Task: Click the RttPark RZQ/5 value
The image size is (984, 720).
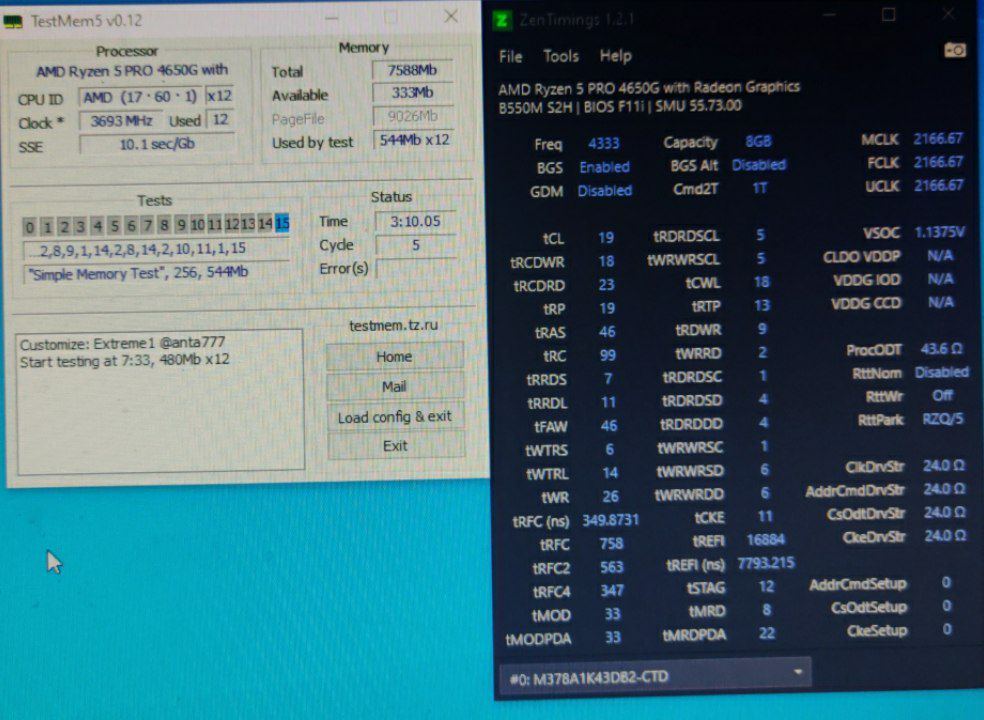Action: point(943,419)
